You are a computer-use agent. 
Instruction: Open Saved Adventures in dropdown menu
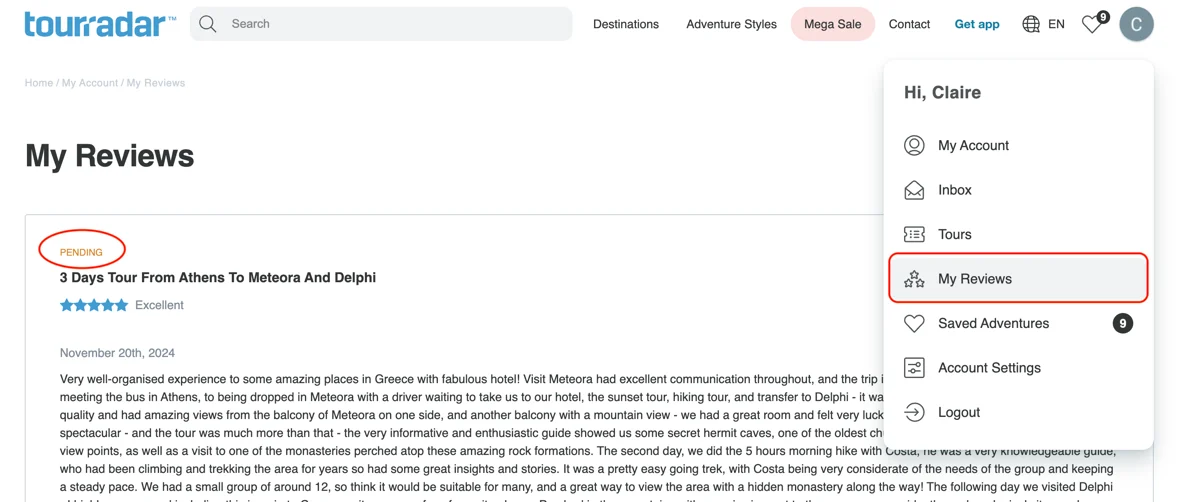coord(1018,323)
